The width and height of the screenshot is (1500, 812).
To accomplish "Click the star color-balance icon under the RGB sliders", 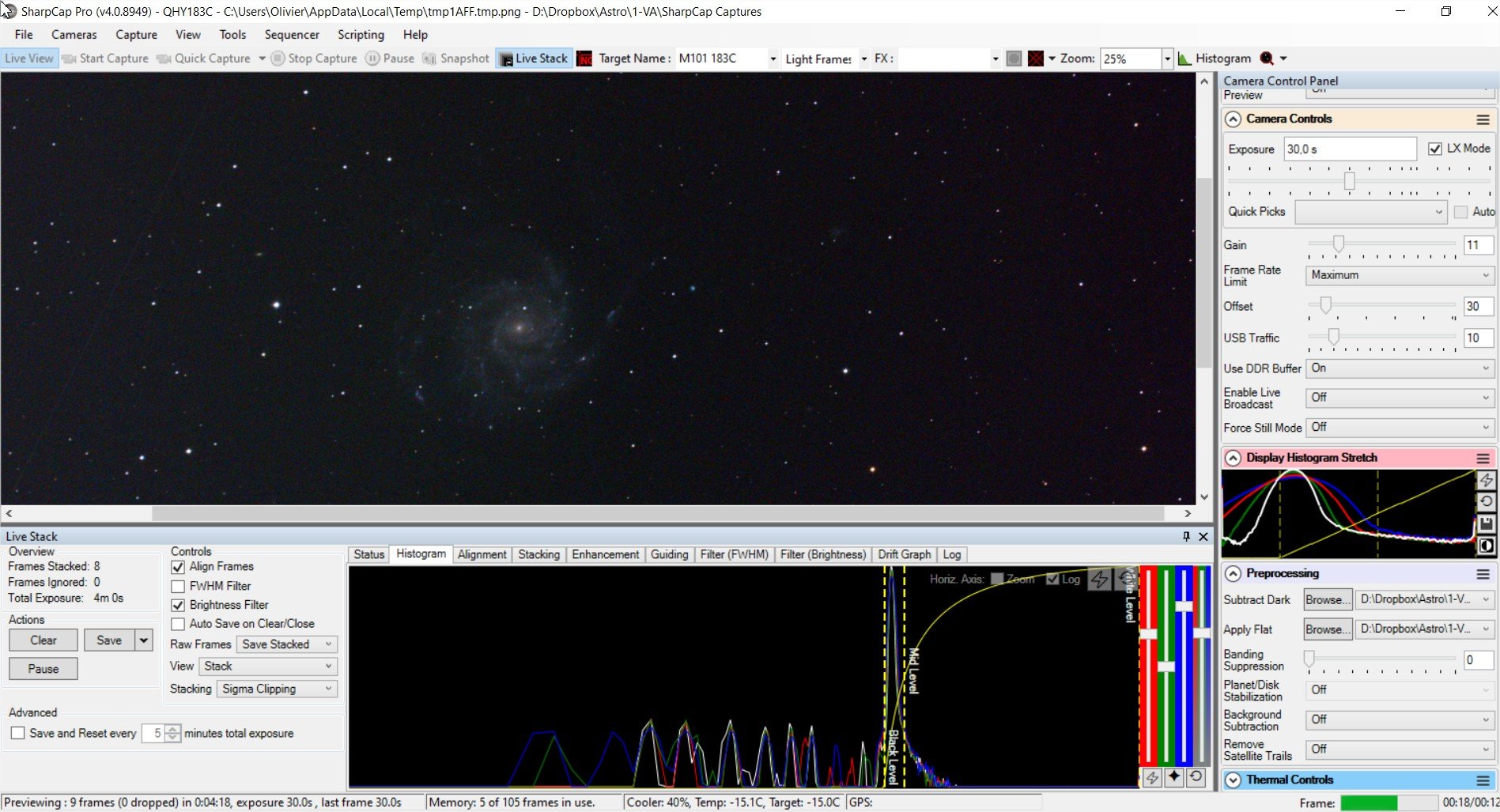I will [1174, 776].
